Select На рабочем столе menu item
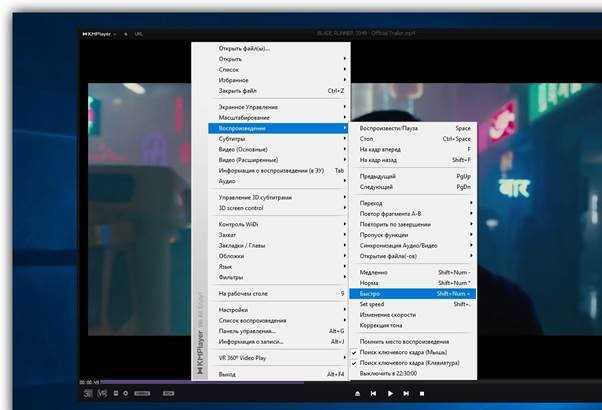 click(278, 294)
